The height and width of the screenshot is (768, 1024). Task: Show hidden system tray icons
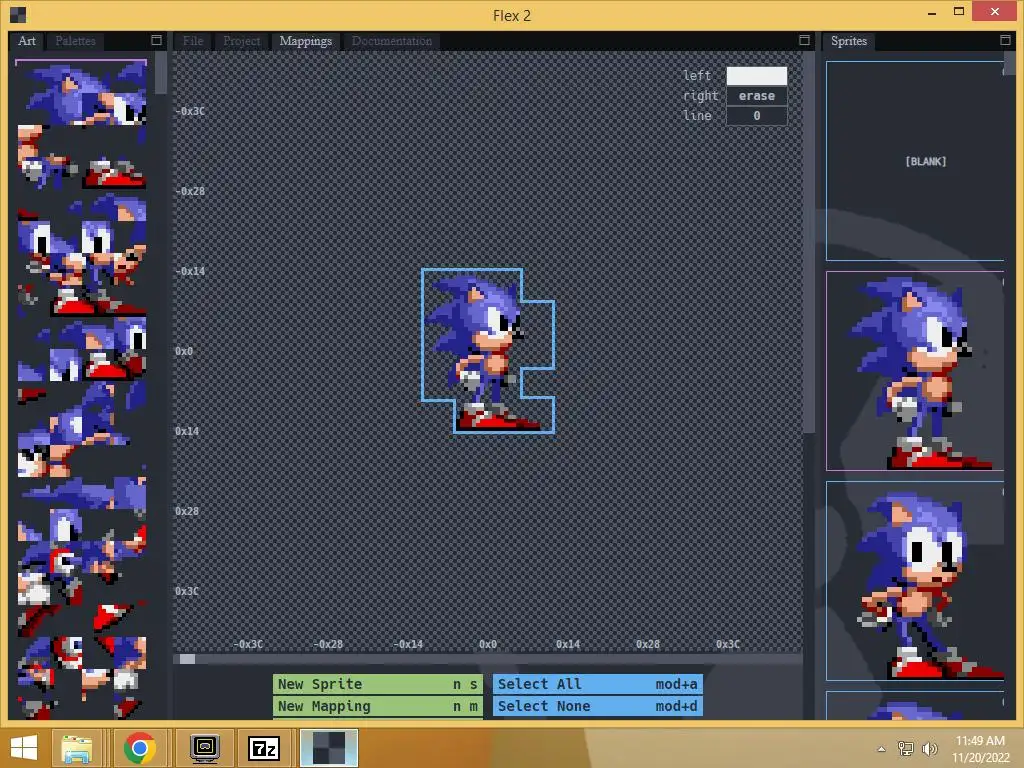point(882,749)
